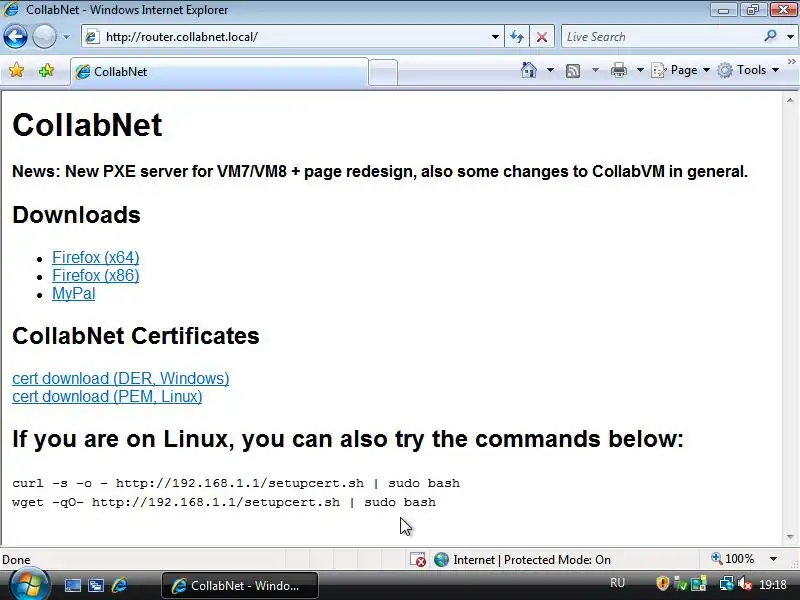Click Switch between windows quick launch icon

[x=95, y=585]
